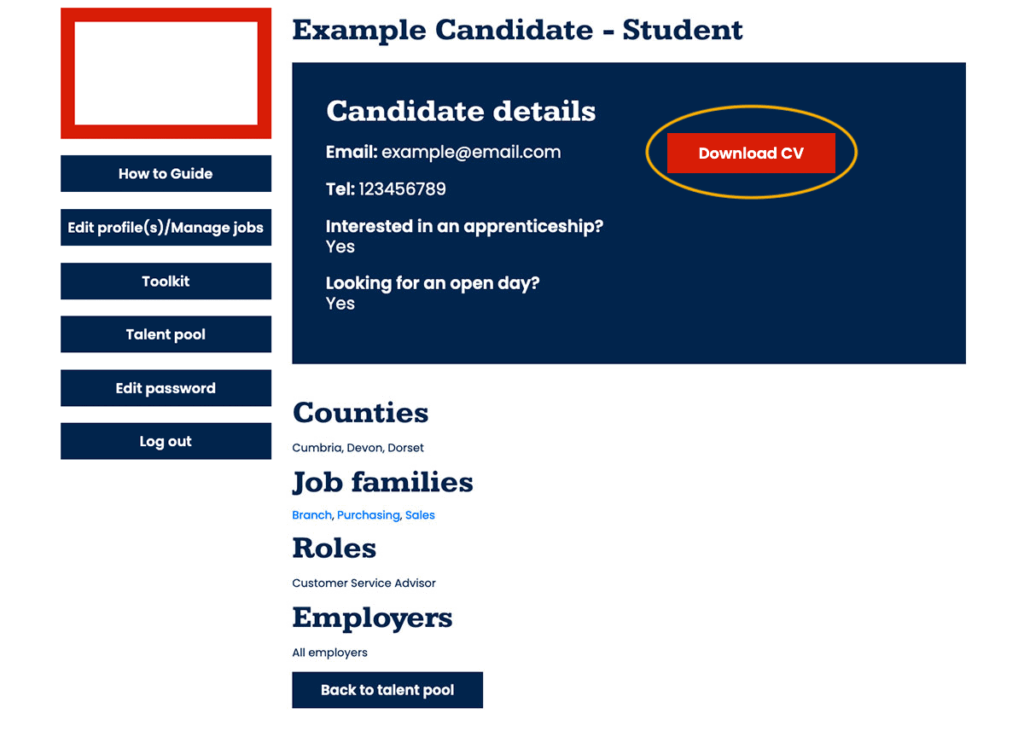Image resolution: width=1024 pixels, height=737 pixels.
Task: Open the Edit password page
Action: [x=166, y=389]
